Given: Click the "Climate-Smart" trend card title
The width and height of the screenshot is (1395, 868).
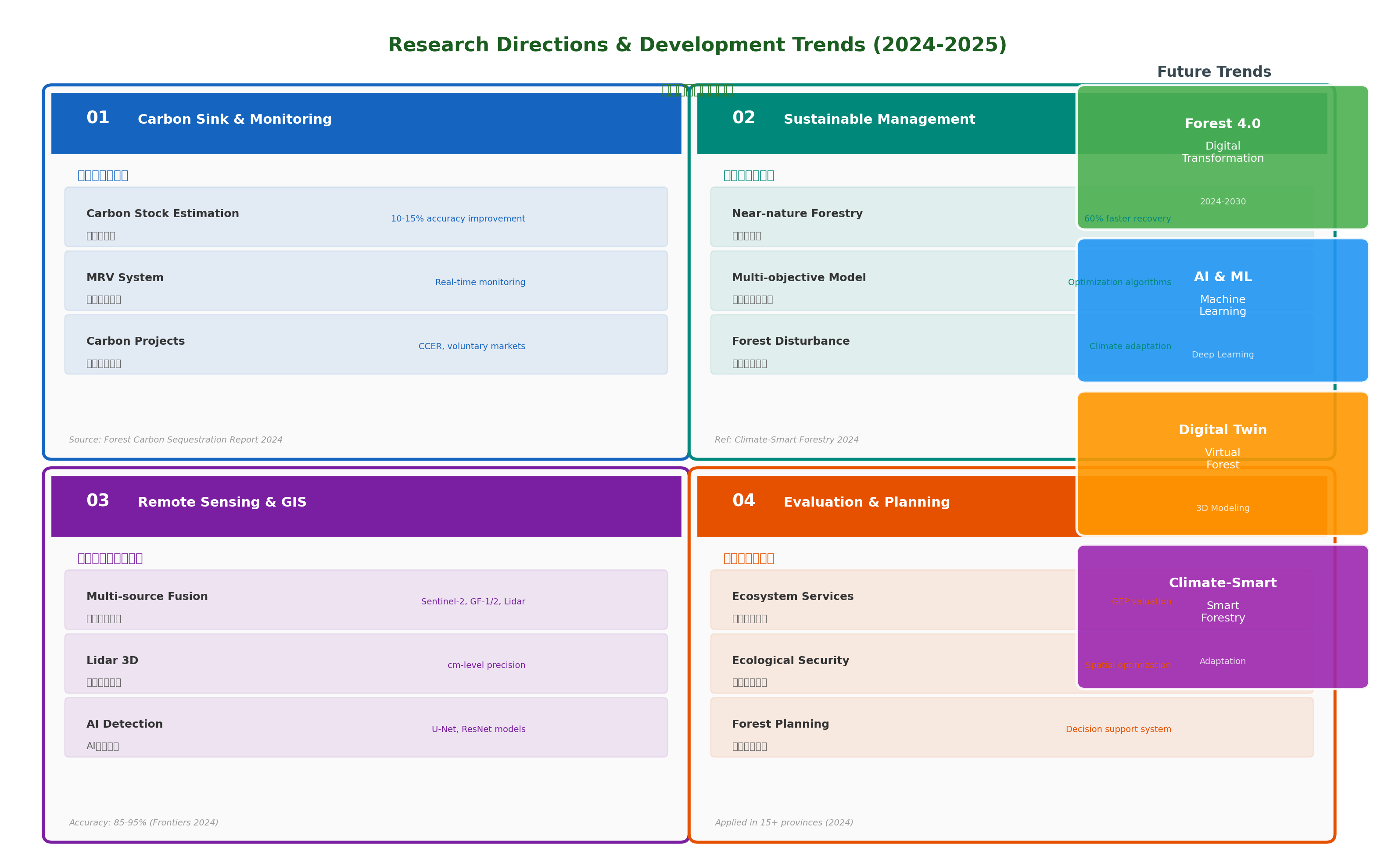Looking at the screenshot, I should pyautogui.click(x=1223, y=583).
